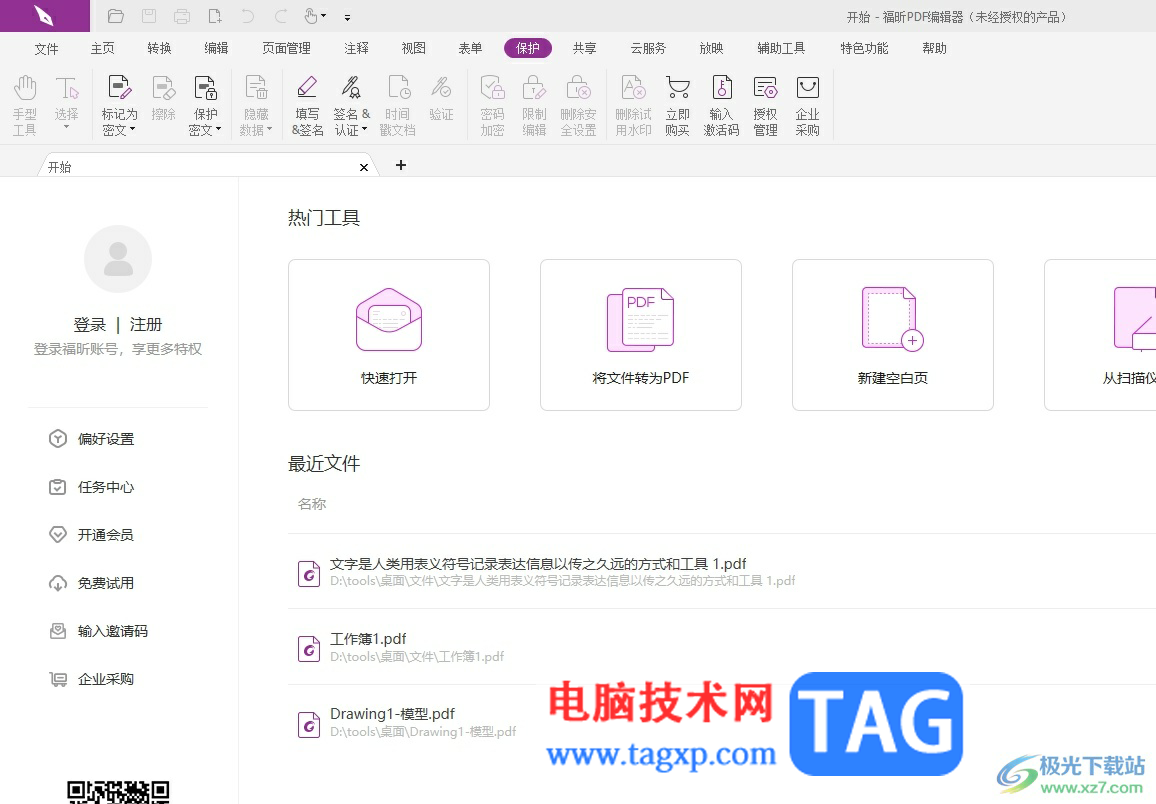Click the Login (登录) link

pos(90,325)
